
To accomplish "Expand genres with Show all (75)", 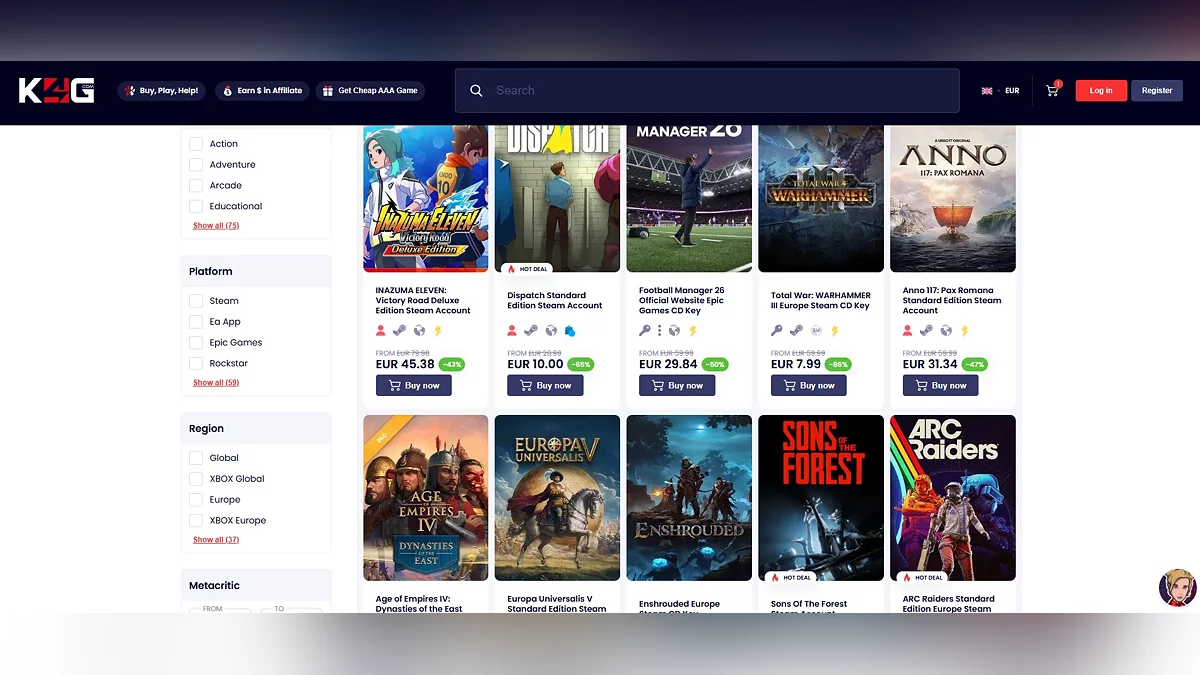I will point(216,226).
